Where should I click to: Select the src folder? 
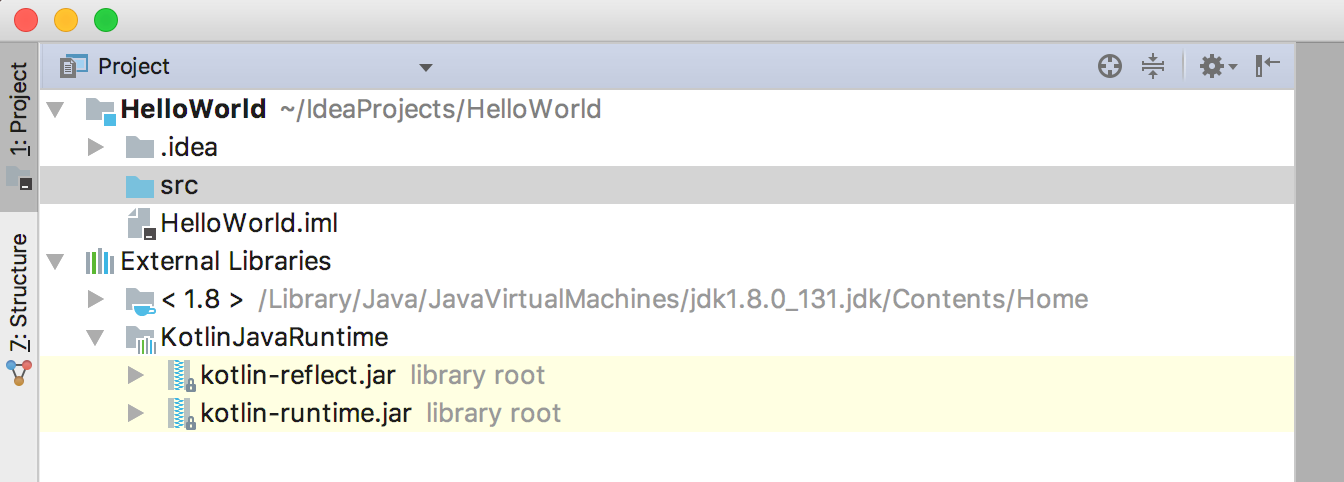tap(179, 186)
